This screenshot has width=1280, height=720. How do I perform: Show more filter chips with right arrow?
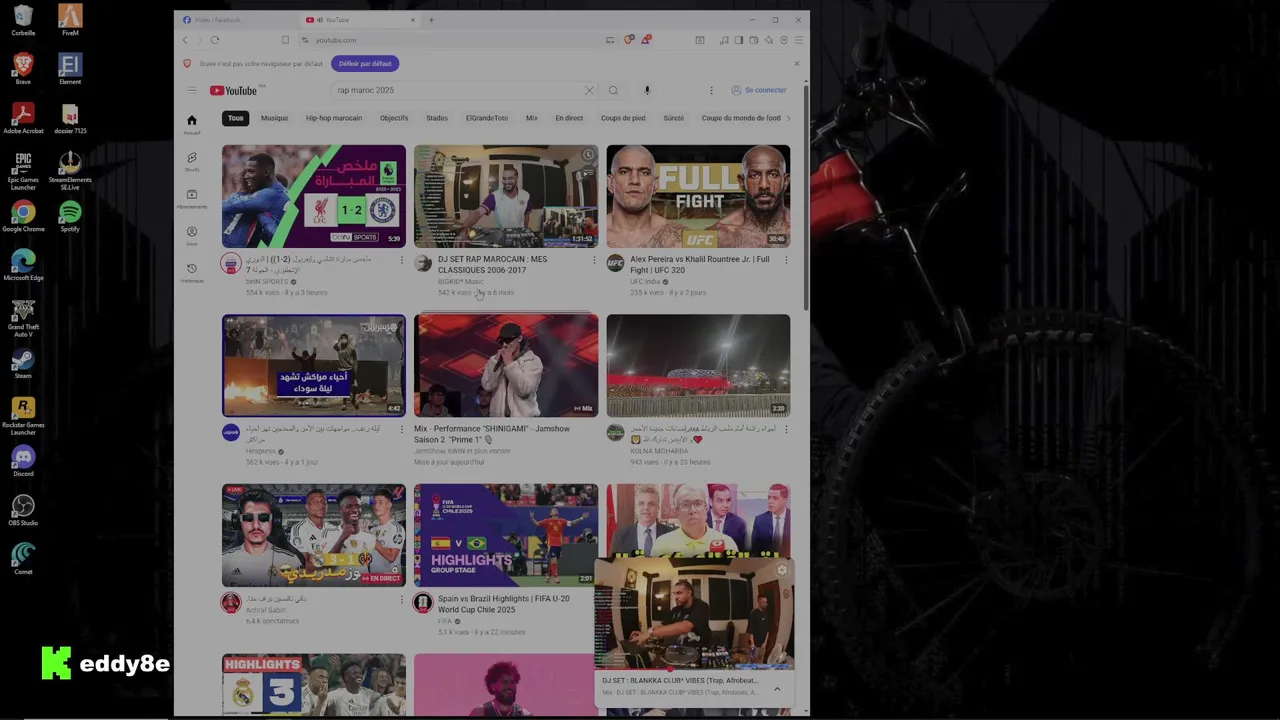(788, 118)
